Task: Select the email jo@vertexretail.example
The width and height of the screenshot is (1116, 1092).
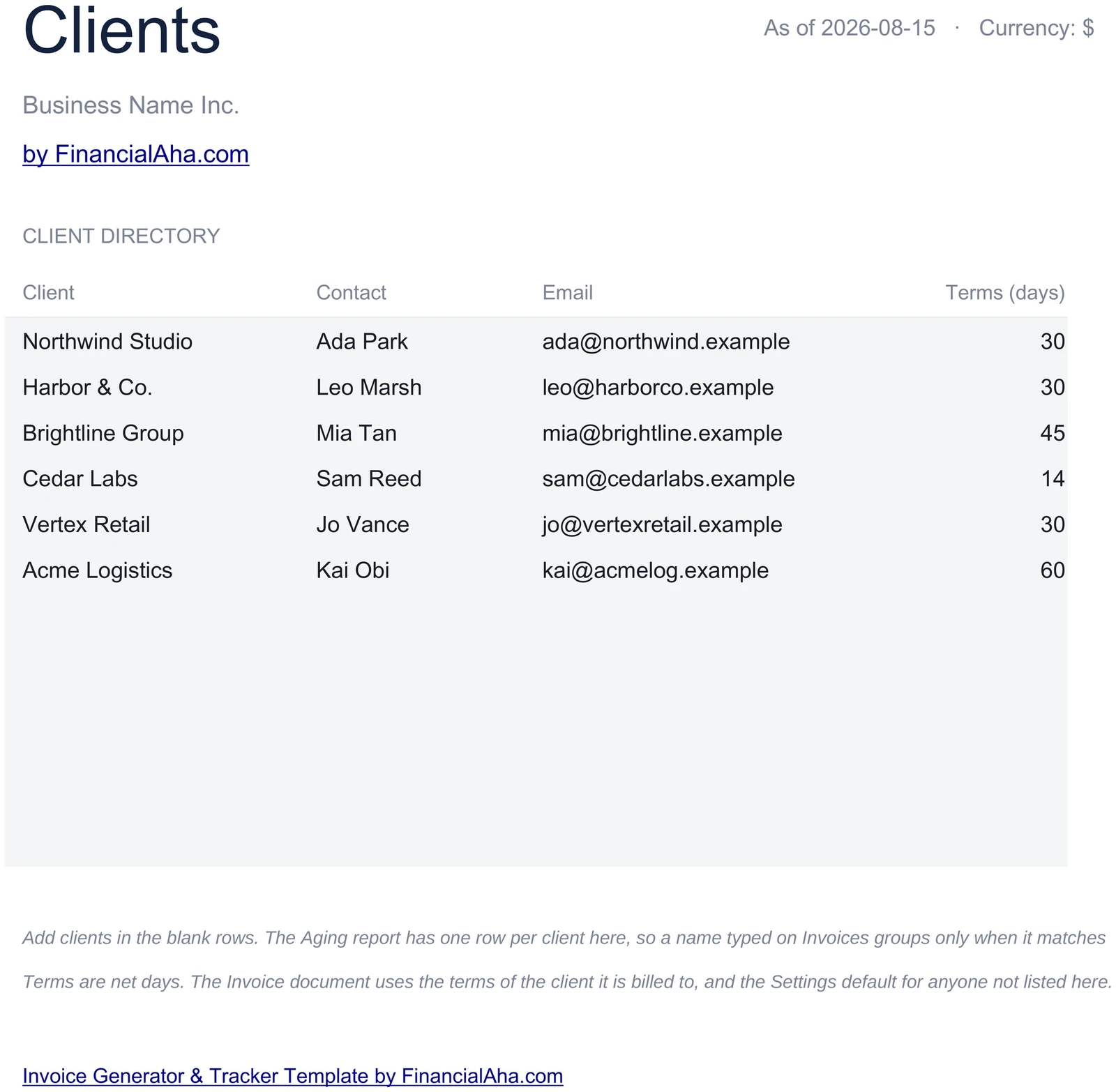Action: [663, 525]
